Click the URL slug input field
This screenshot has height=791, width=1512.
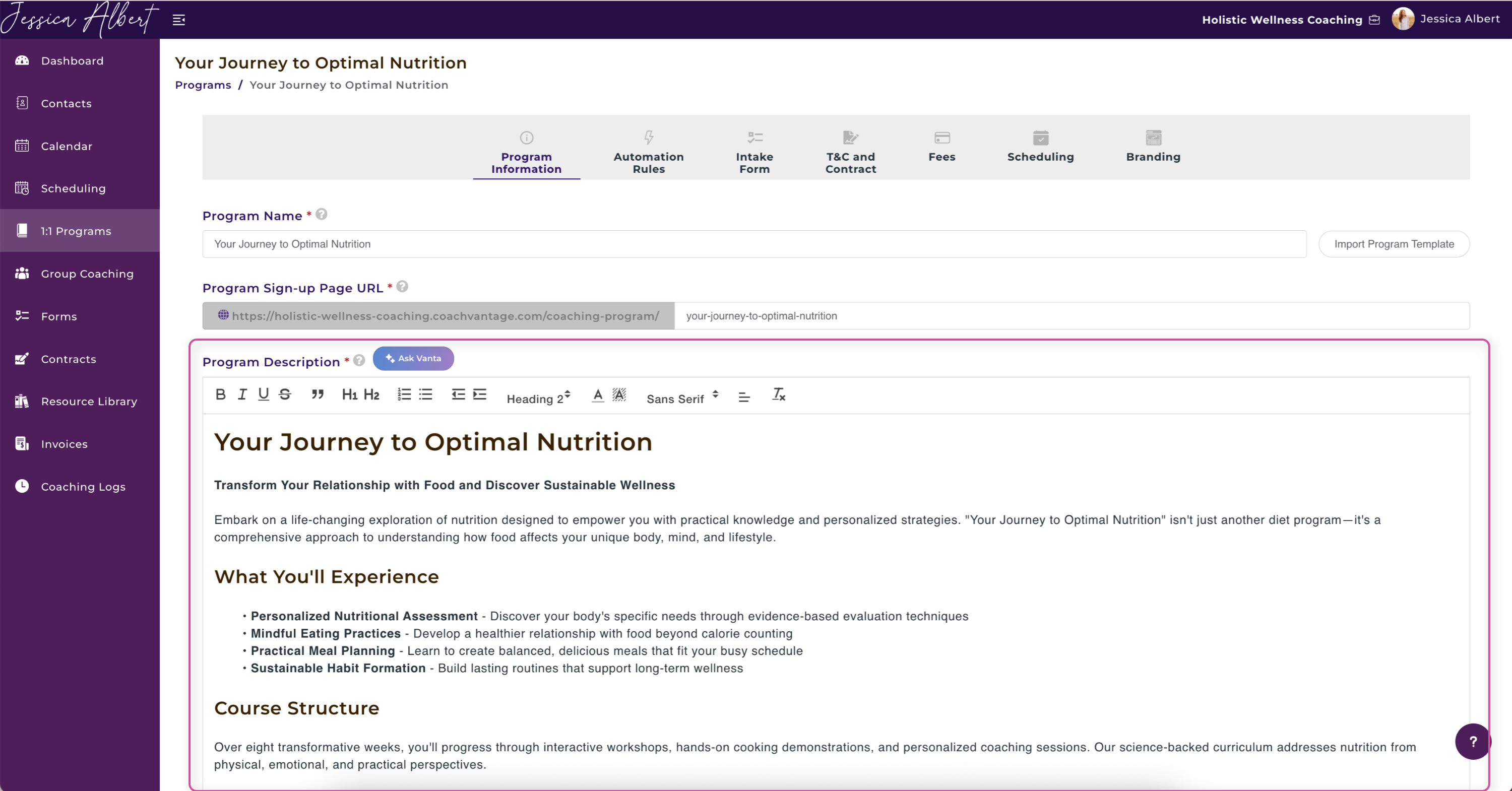[1072, 316]
